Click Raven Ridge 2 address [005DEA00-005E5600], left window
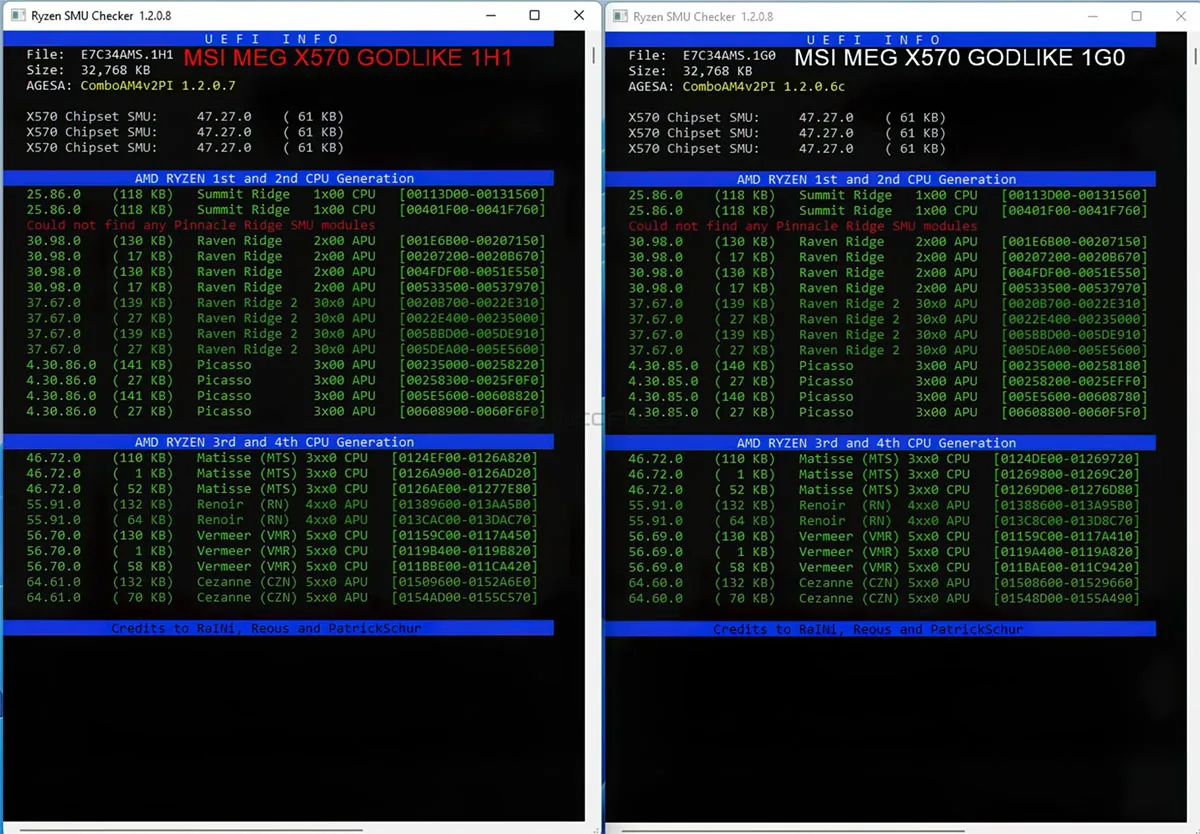Screen dimensions: 1200x834 coord(472,349)
